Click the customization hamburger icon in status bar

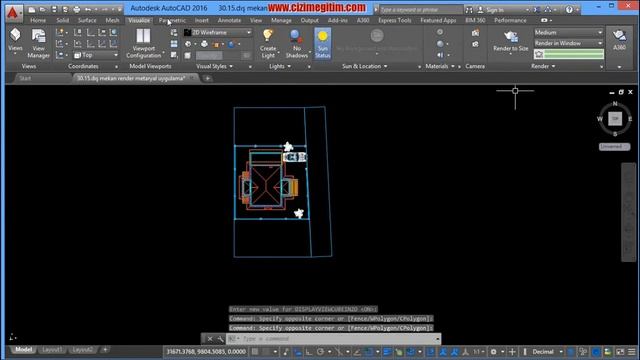click(x=631, y=352)
